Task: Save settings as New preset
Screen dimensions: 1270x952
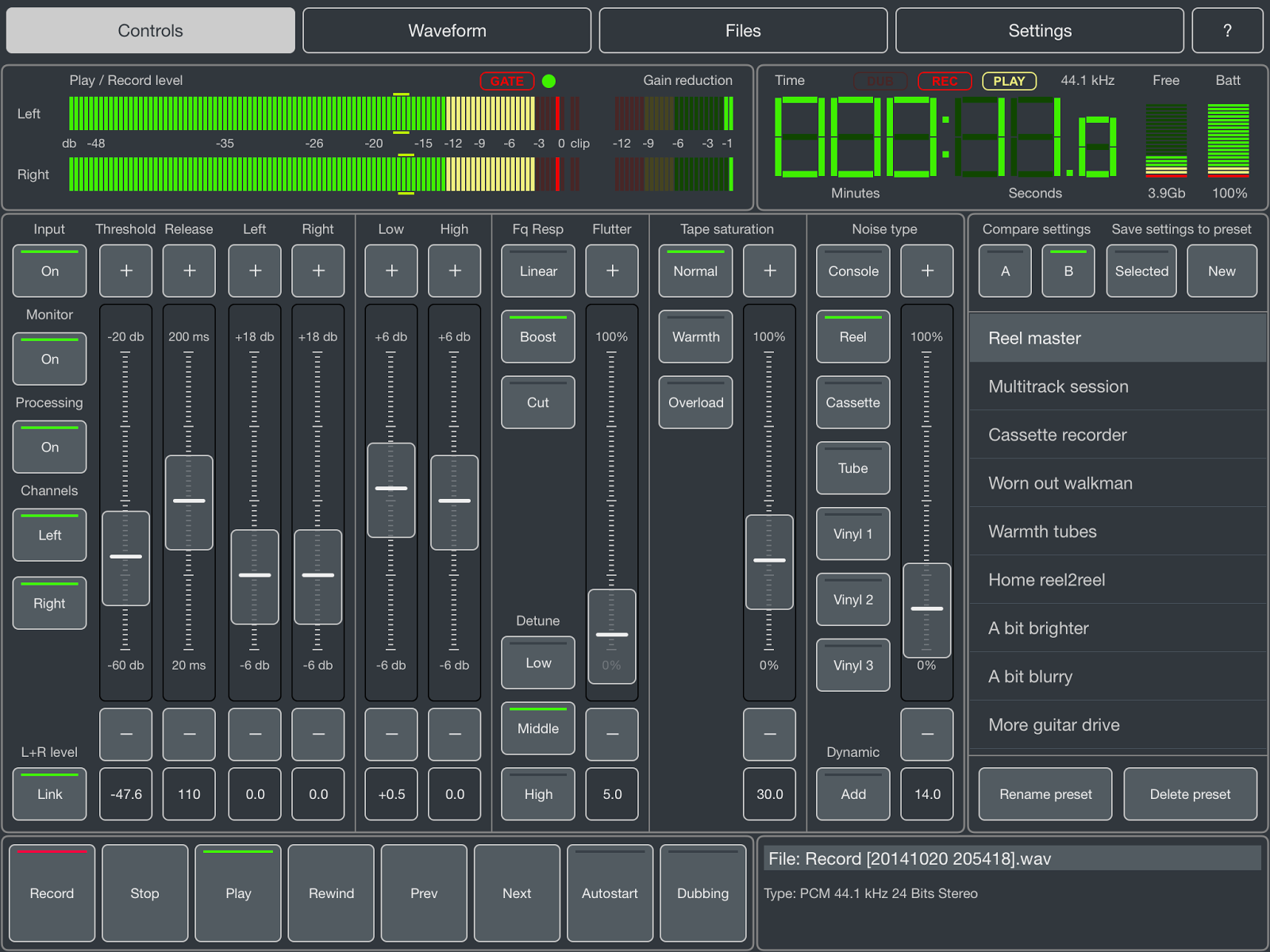Action: tap(1222, 271)
